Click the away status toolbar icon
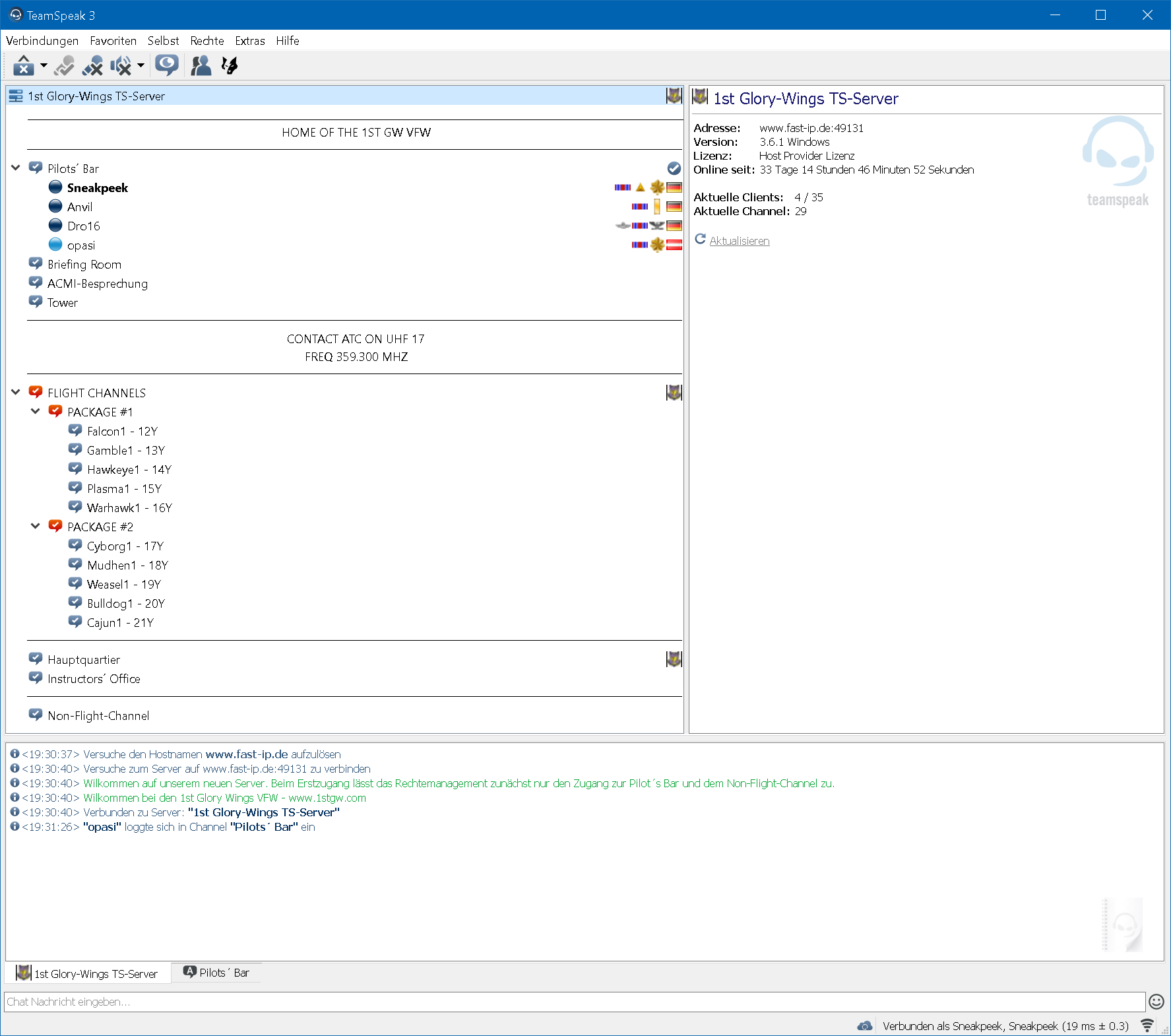The height and width of the screenshot is (1036, 1171). click(x=24, y=65)
